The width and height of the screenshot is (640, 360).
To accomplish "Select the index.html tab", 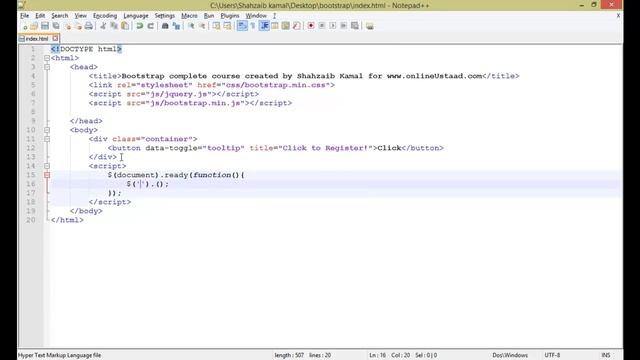I will [x=37, y=39].
